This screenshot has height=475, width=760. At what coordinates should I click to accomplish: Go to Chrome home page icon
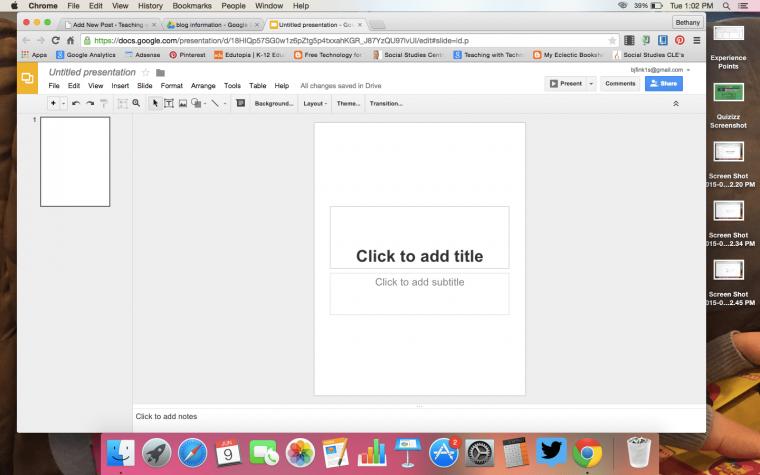(x=71, y=41)
